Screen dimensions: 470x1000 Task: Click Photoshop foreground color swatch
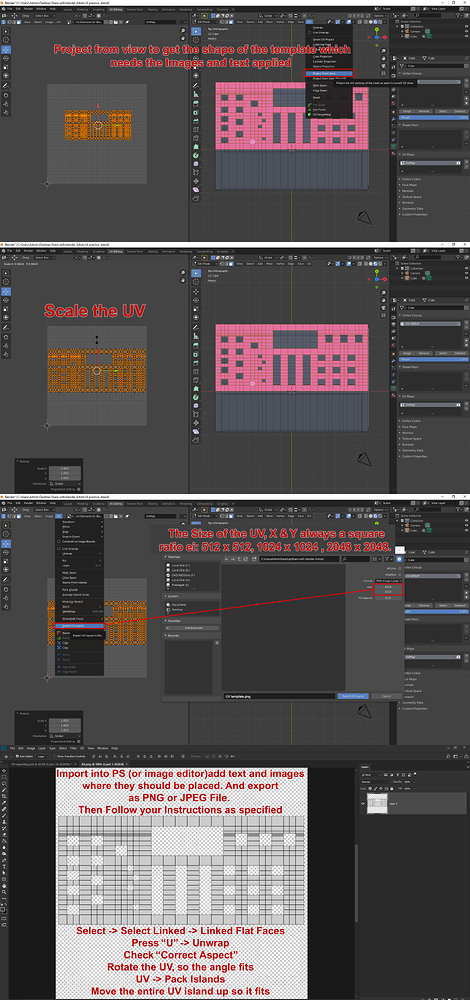tap(3, 909)
